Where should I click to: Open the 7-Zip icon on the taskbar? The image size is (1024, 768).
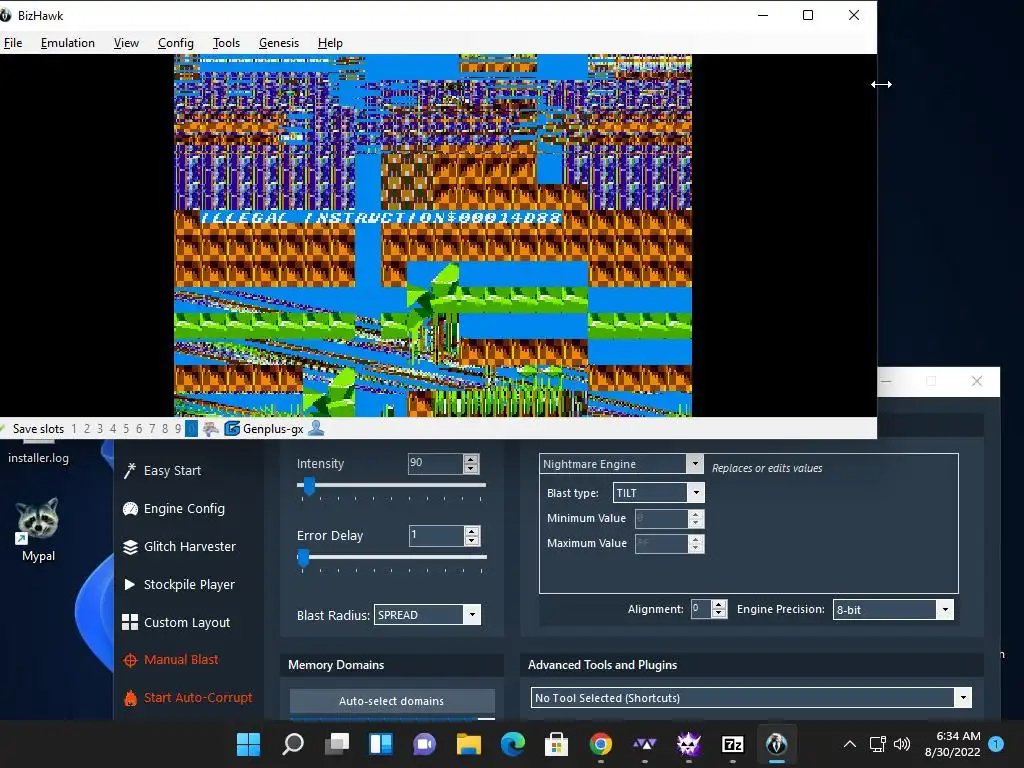pyautogui.click(x=733, y=744)
